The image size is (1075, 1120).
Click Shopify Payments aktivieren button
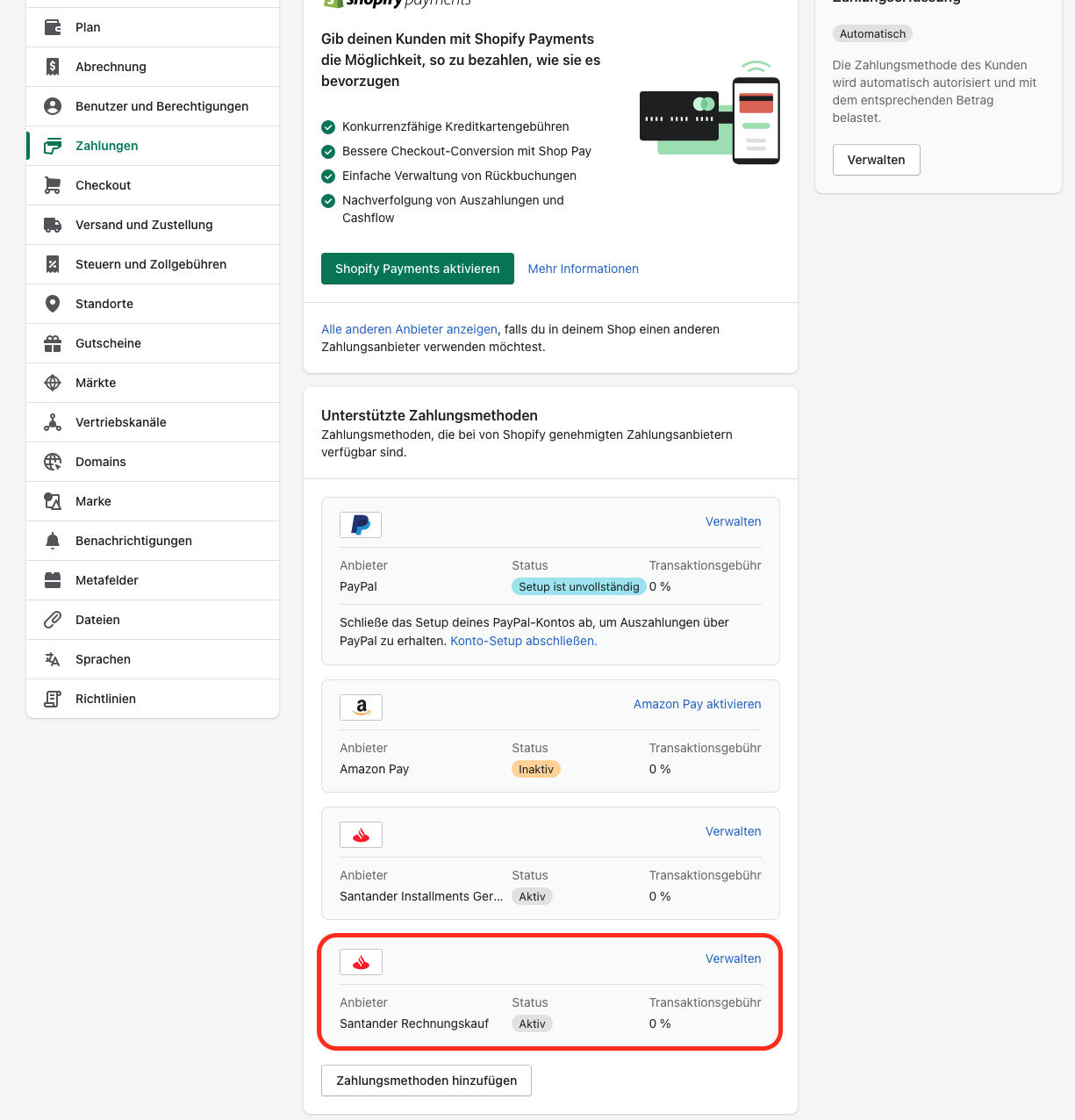(x=417, y=269)
